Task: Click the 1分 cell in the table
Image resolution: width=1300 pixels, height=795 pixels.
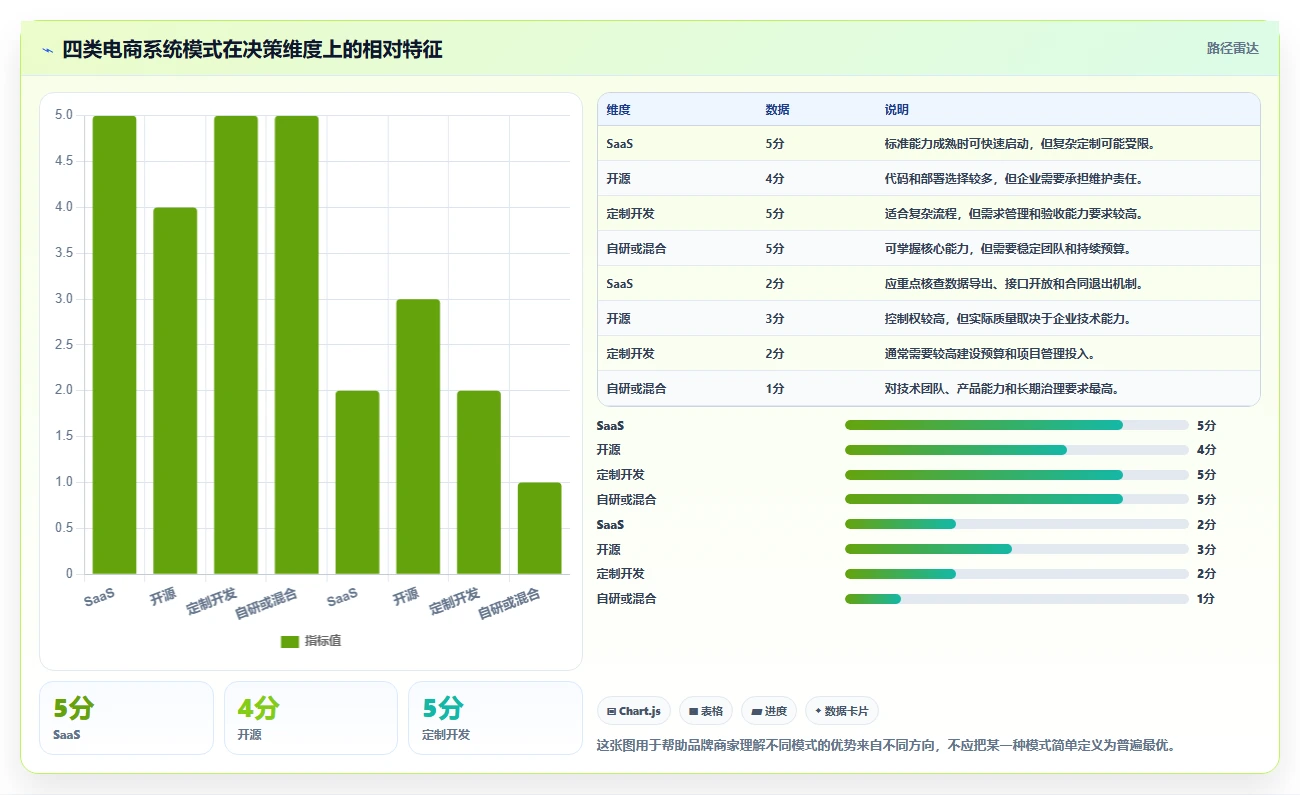Action: point(775,389)
